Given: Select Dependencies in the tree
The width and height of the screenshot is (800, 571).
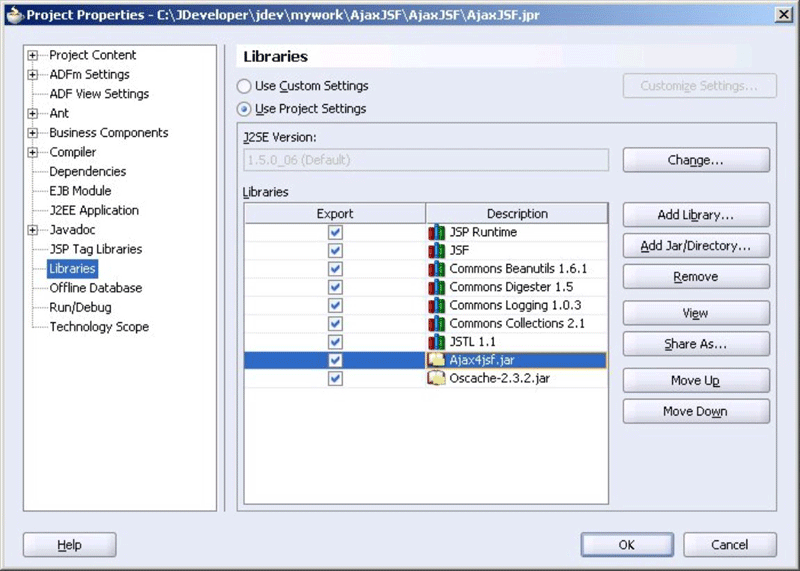Looking at the screenshot, I should coord(87,171).
